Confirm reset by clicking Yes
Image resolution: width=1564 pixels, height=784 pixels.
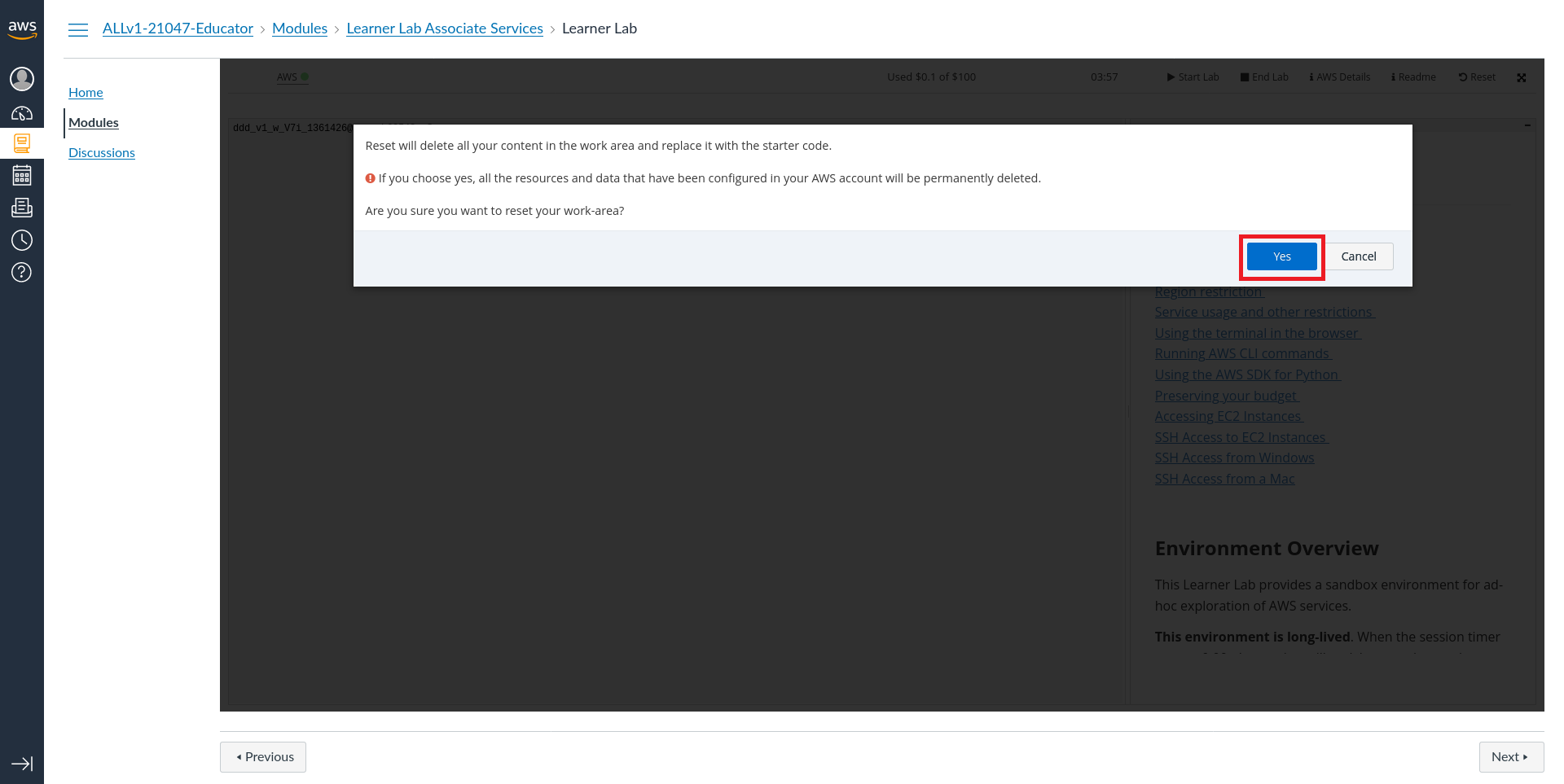pyautogui.click(x=1281, y=256)
